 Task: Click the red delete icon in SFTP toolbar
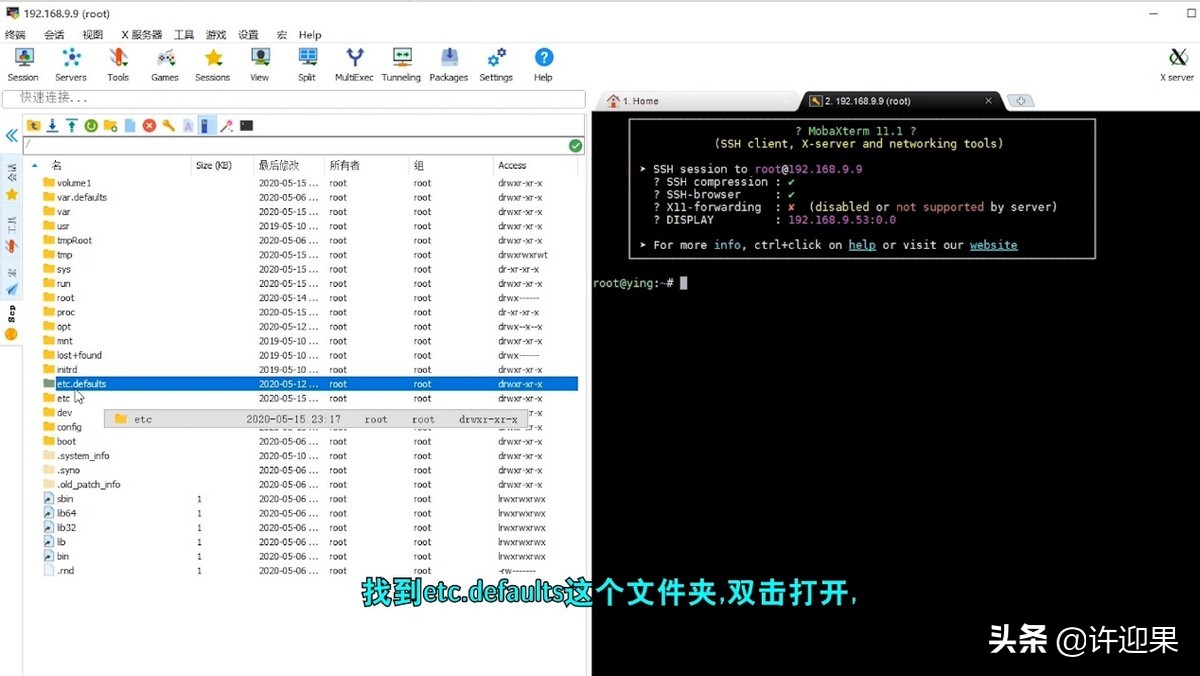pyautogui.click(x=149, y=126)
